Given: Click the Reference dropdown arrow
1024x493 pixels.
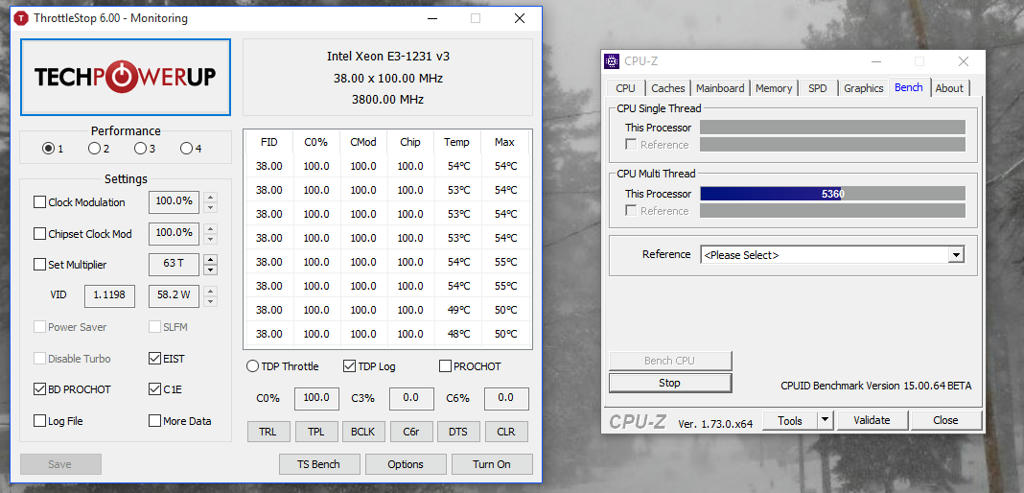Looking at the screenshot, I should [956, 255].
